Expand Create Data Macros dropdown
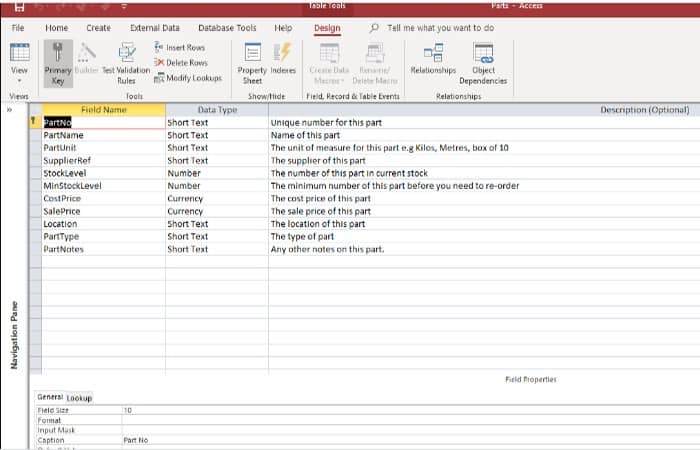 point(329,63)
